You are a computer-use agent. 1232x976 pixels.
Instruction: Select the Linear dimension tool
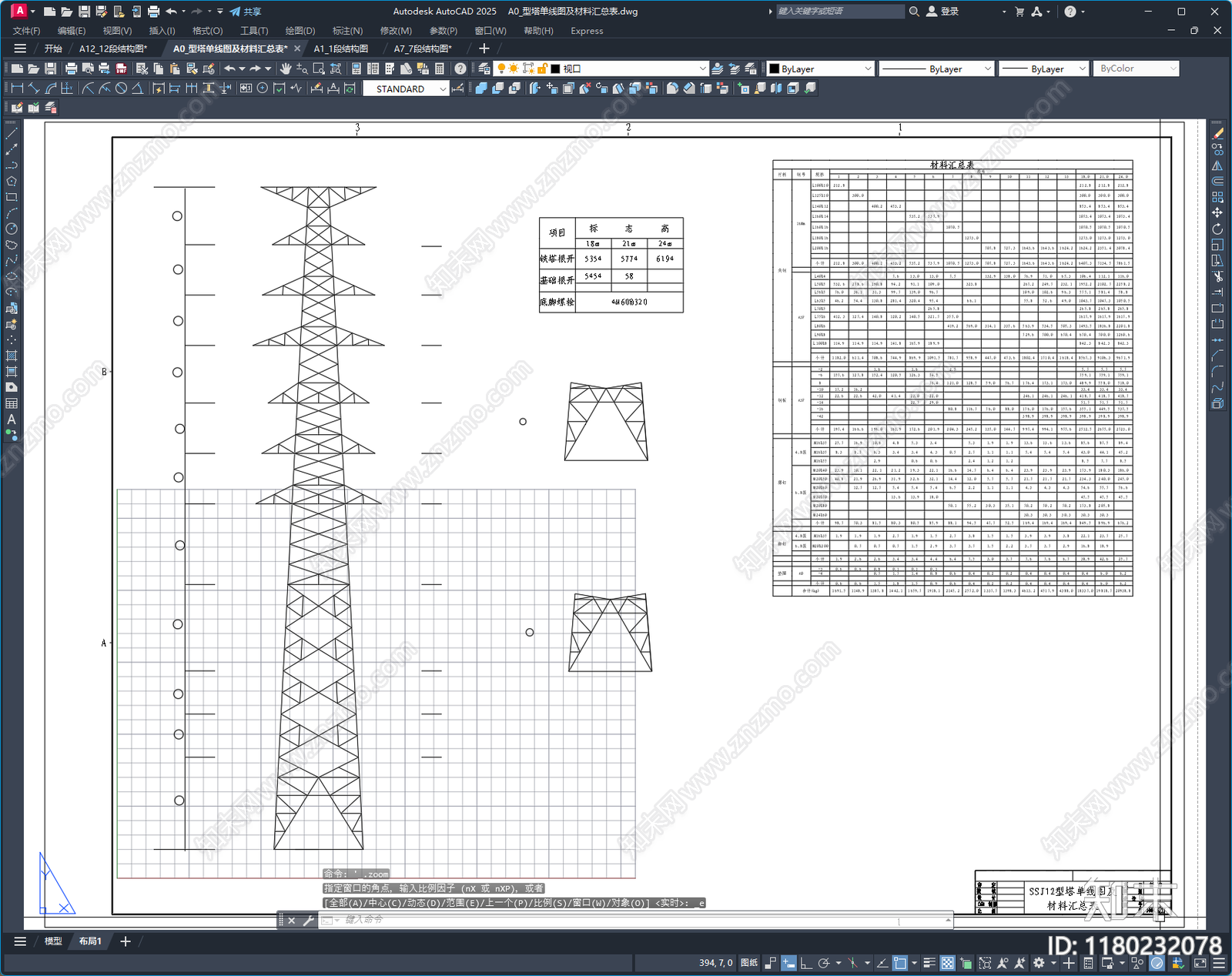coord(17,89)
